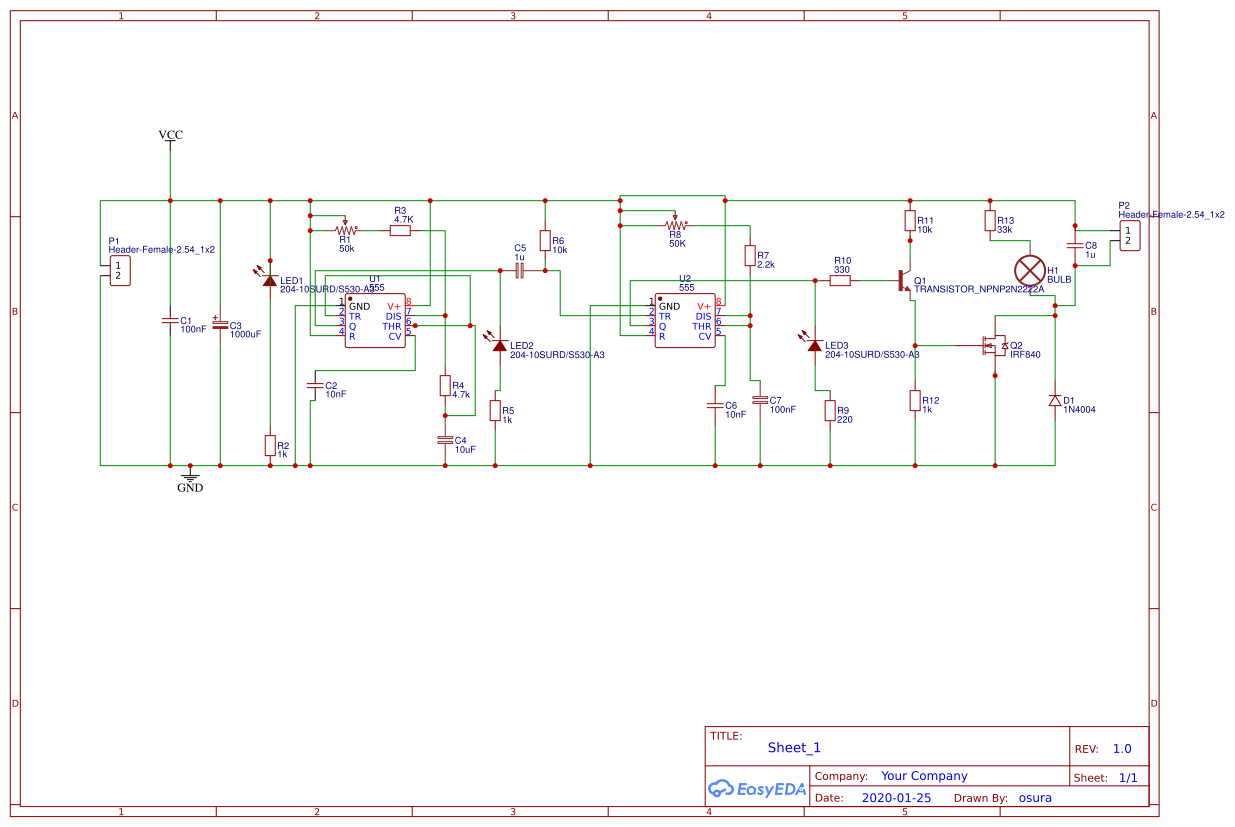Click the C8 1u capacitor symbol
Screen dimensions: 1235x827
pos(1075,245)
